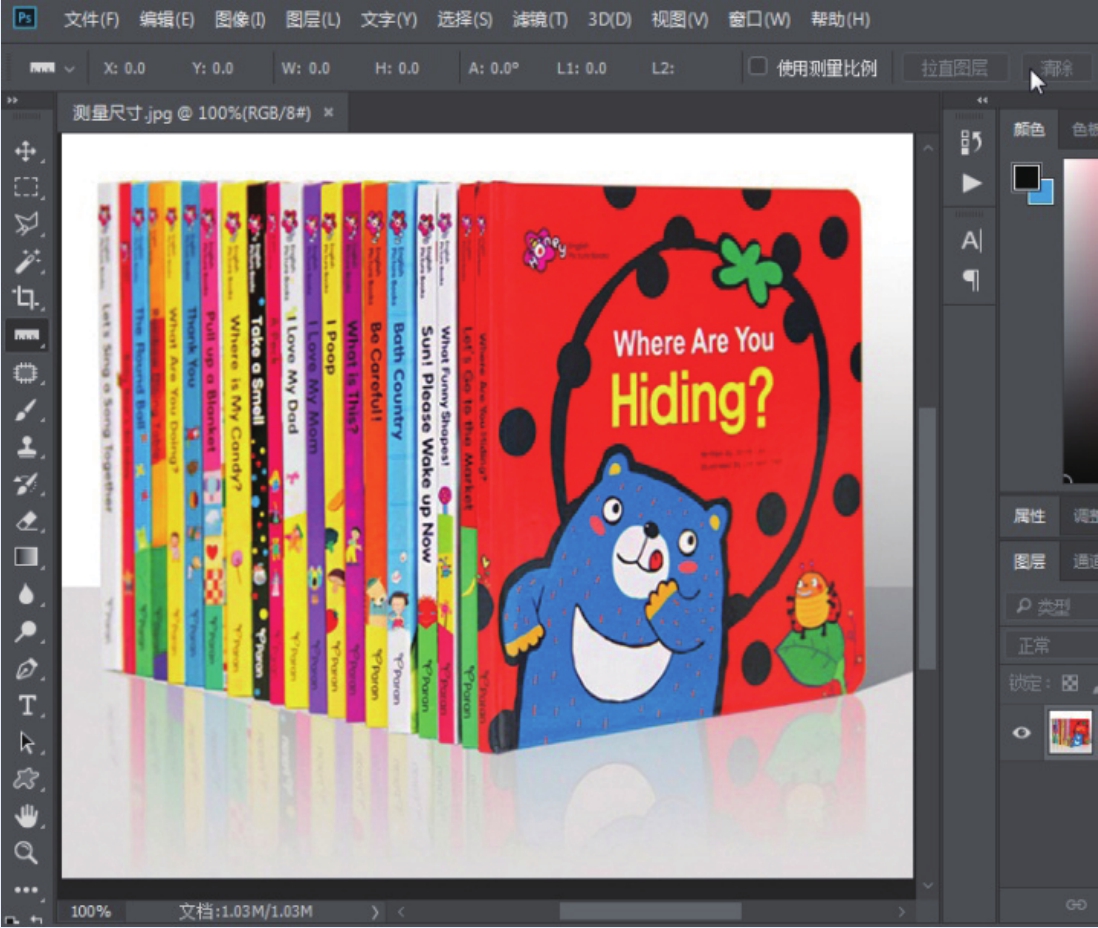The image size is (1098, 928).
Task: Select the Clone Stamp tool
Action: (x=26, y=446)
